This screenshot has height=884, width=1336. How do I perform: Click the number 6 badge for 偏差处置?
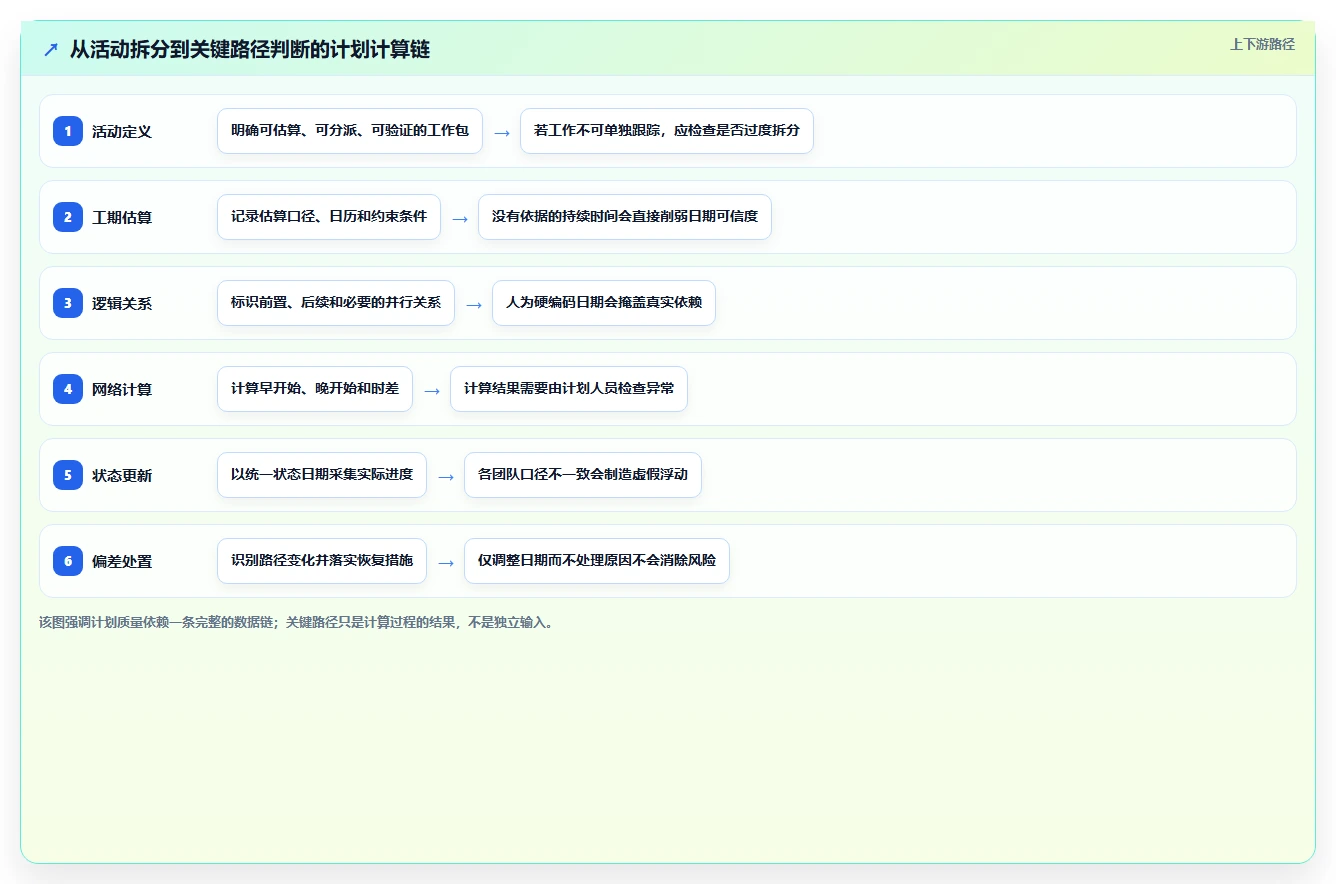[x=68, y=561]
